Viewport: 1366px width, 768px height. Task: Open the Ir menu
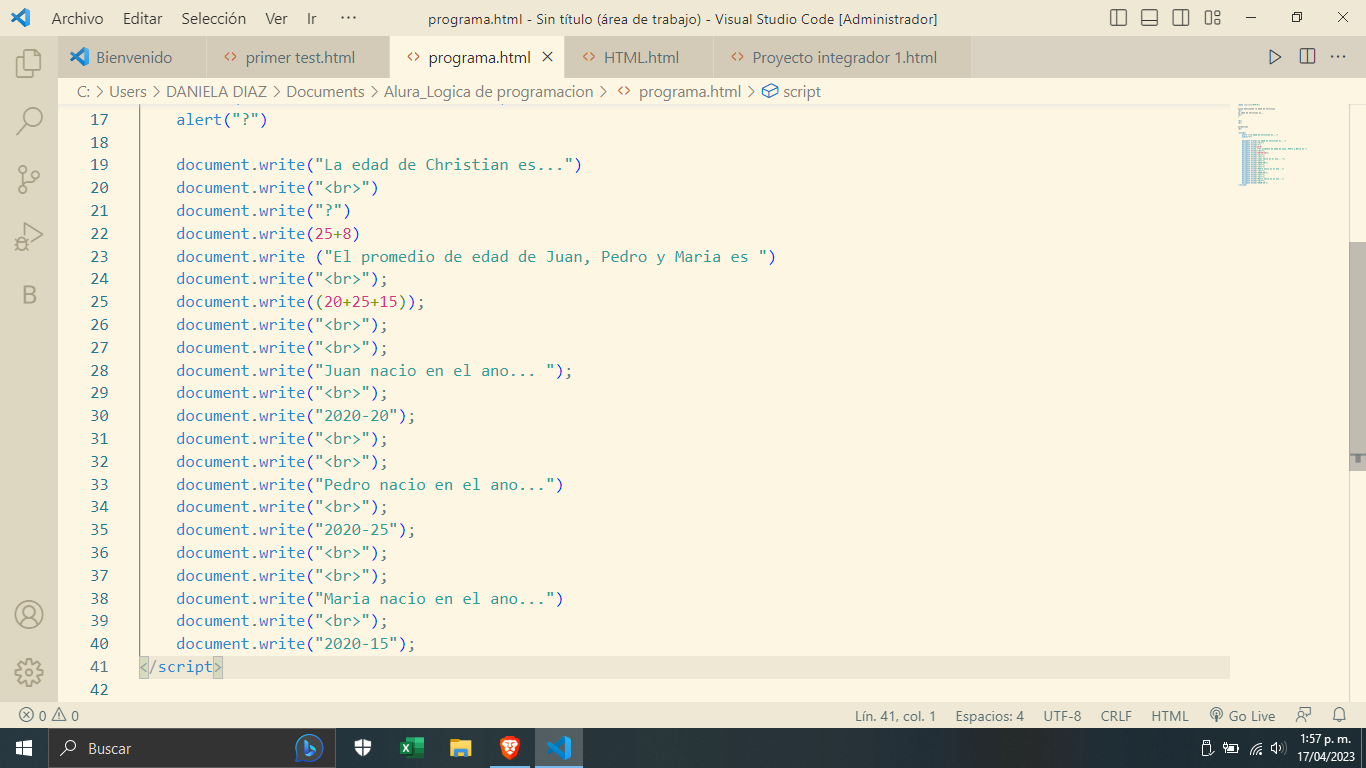[311, 18]
